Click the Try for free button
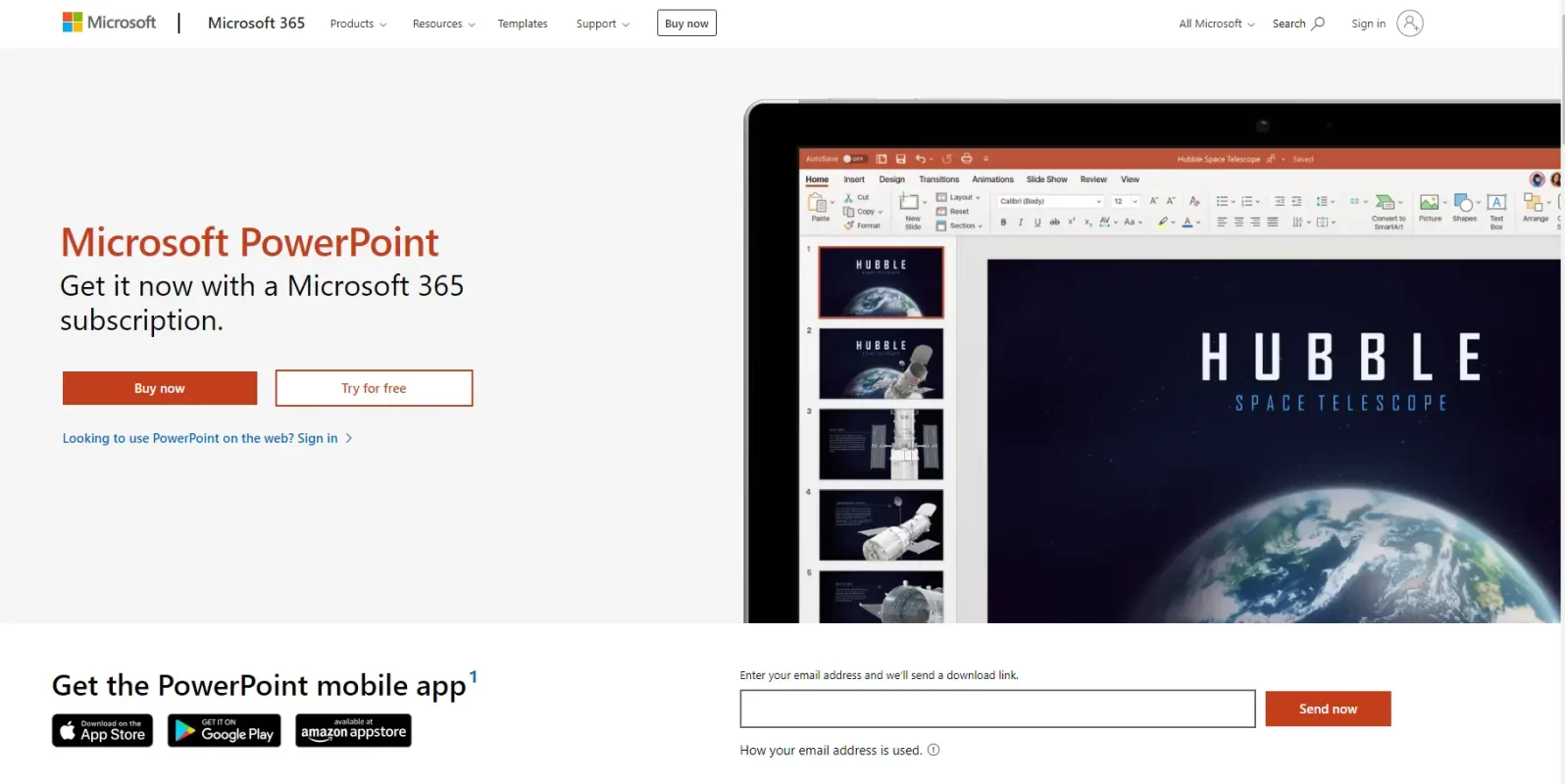 pos(374,388)
